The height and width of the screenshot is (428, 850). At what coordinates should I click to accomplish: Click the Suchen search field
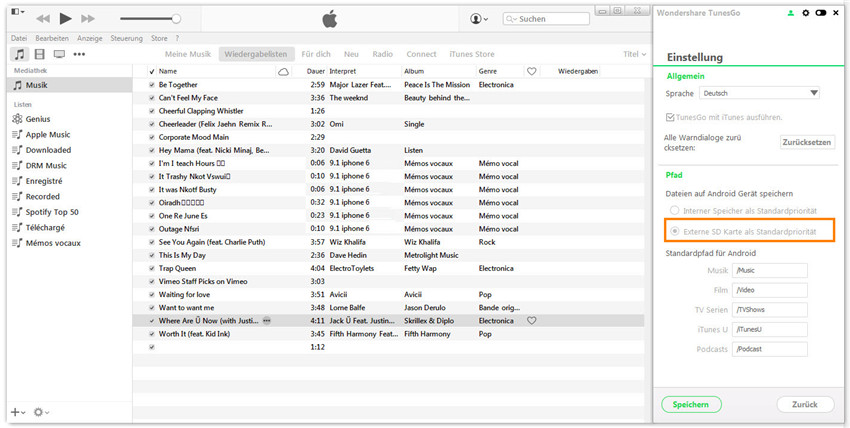(546, 19)
